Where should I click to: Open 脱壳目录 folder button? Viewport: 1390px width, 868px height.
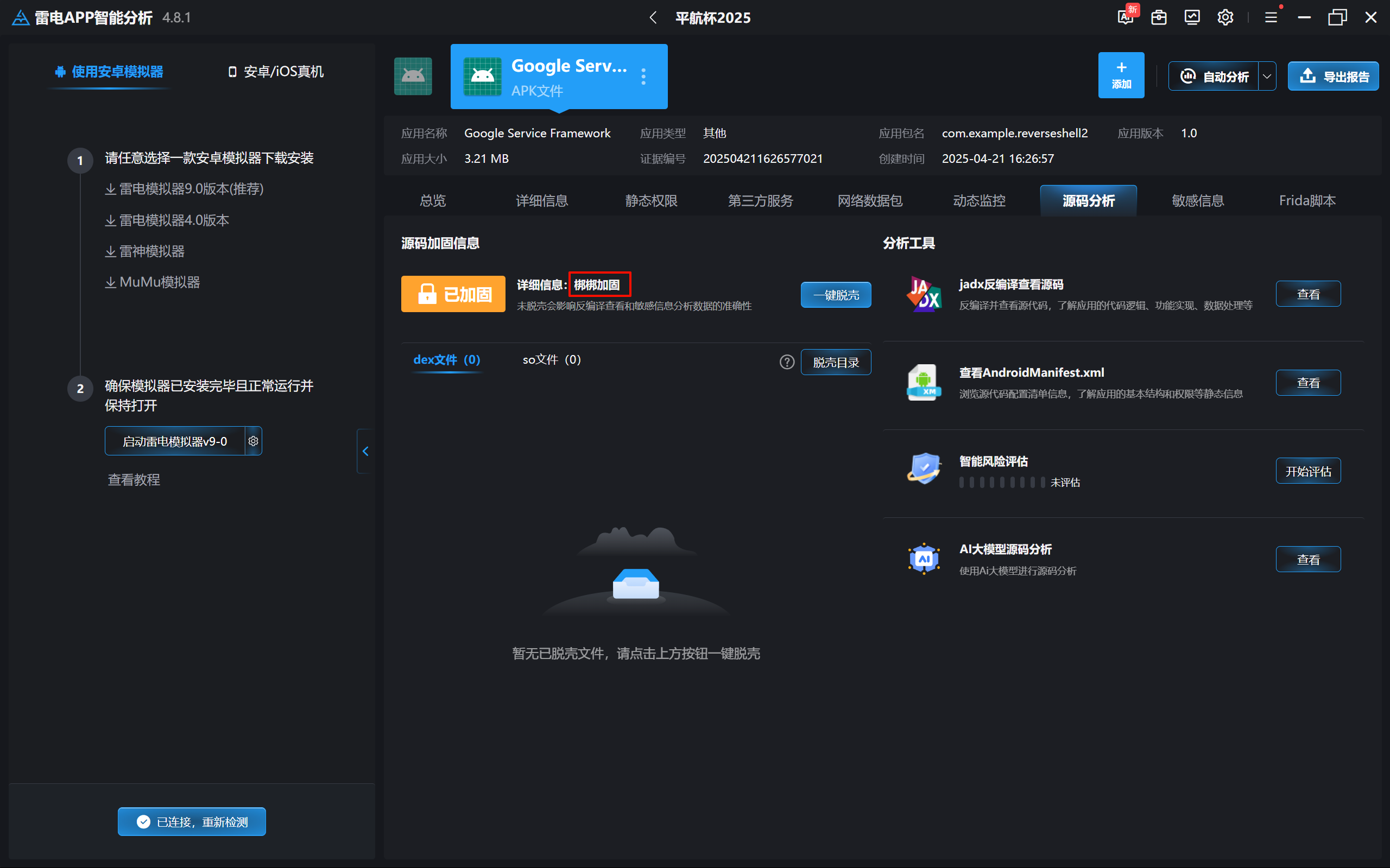(836, 362)
